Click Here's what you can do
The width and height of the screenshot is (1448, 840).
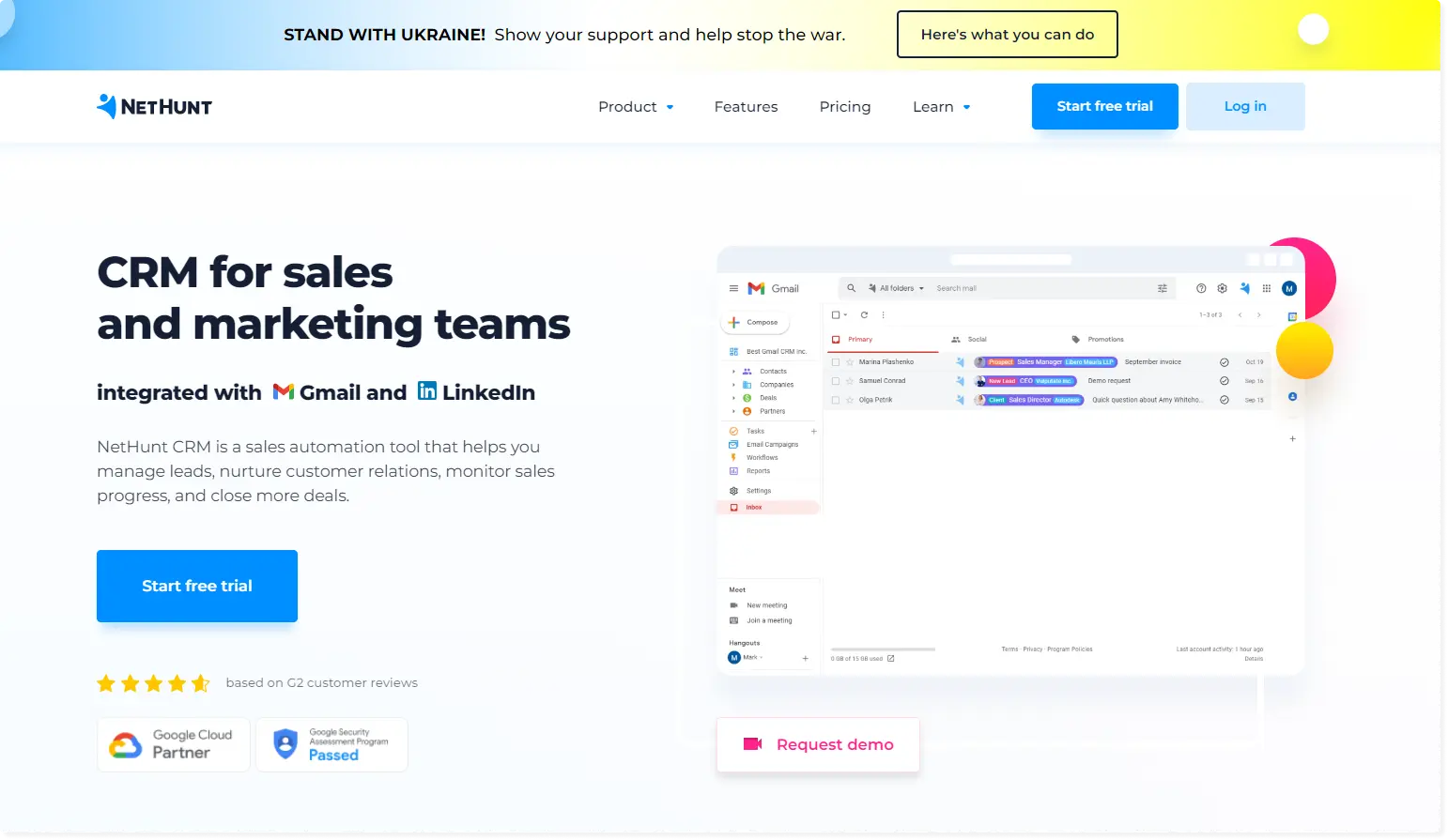click(x=1007, y=35)
